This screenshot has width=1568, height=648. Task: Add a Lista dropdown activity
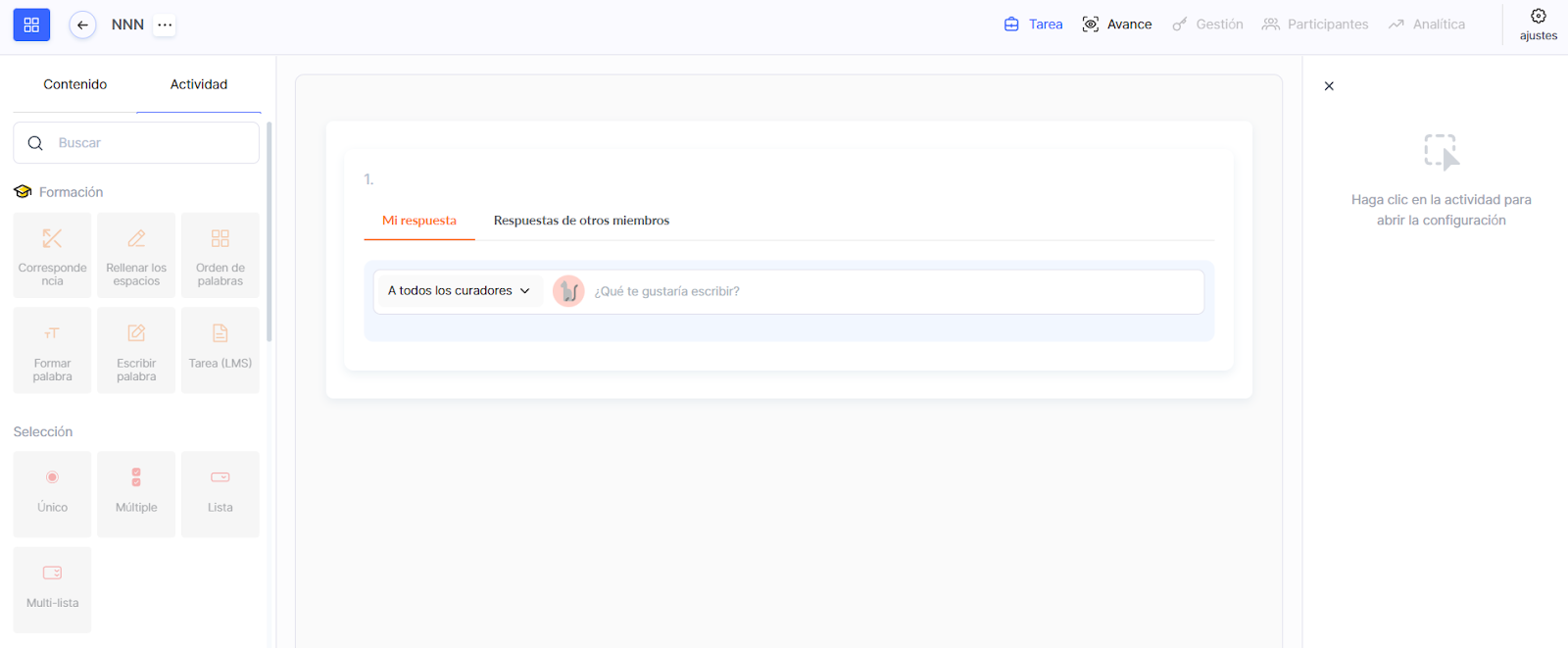[220, 493]
